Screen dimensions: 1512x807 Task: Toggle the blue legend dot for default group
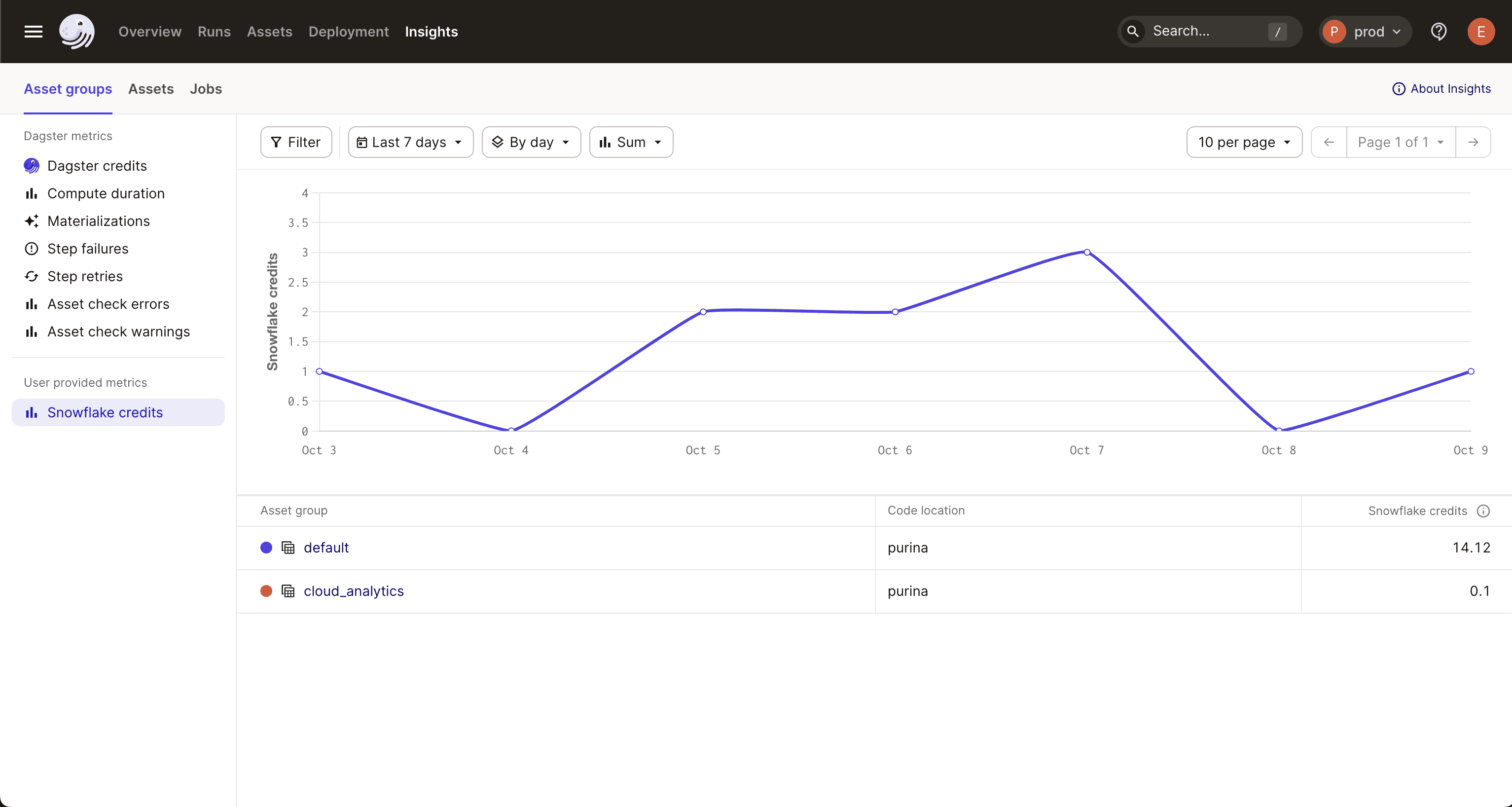266,548
